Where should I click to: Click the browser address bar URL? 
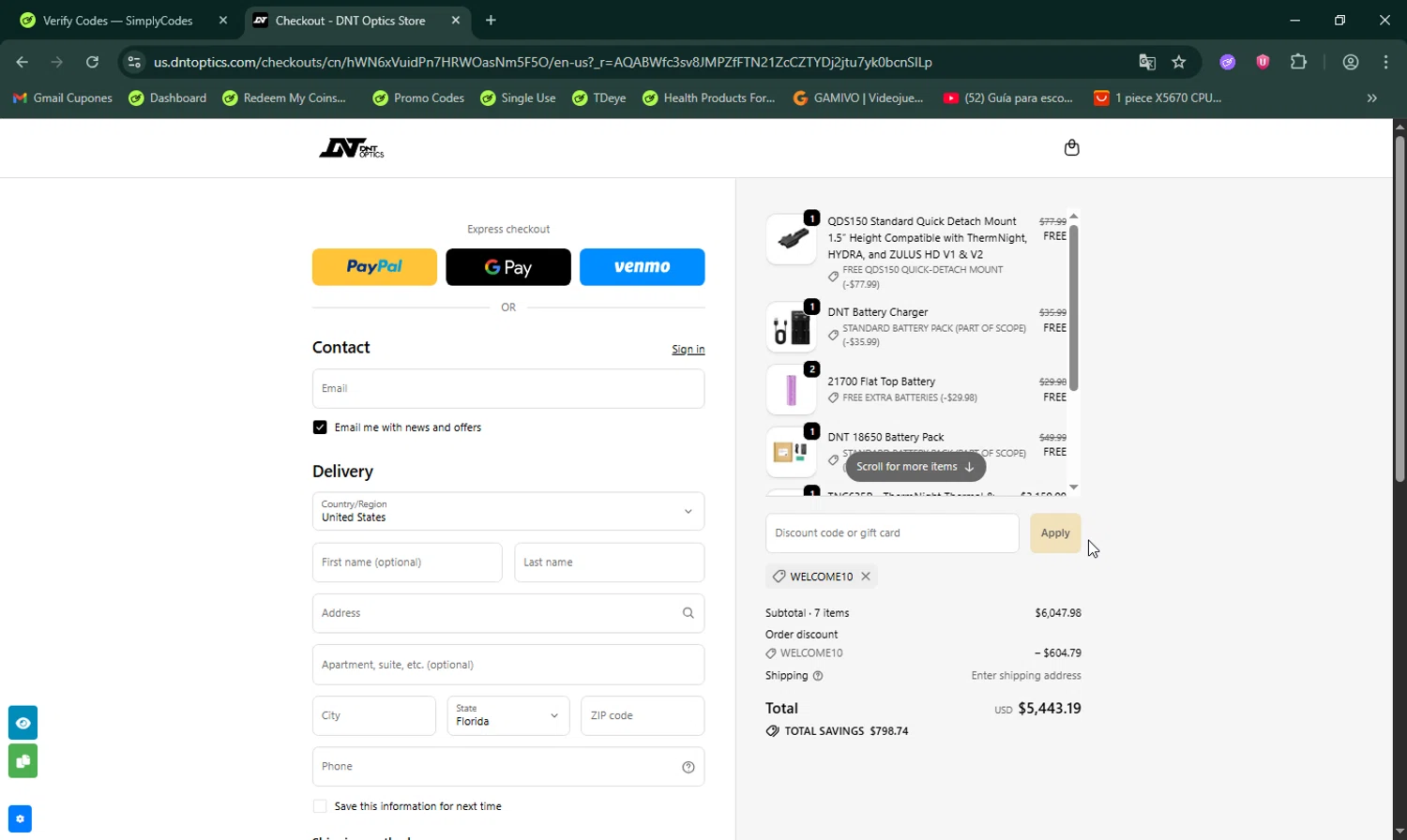[x=543, y=62]
